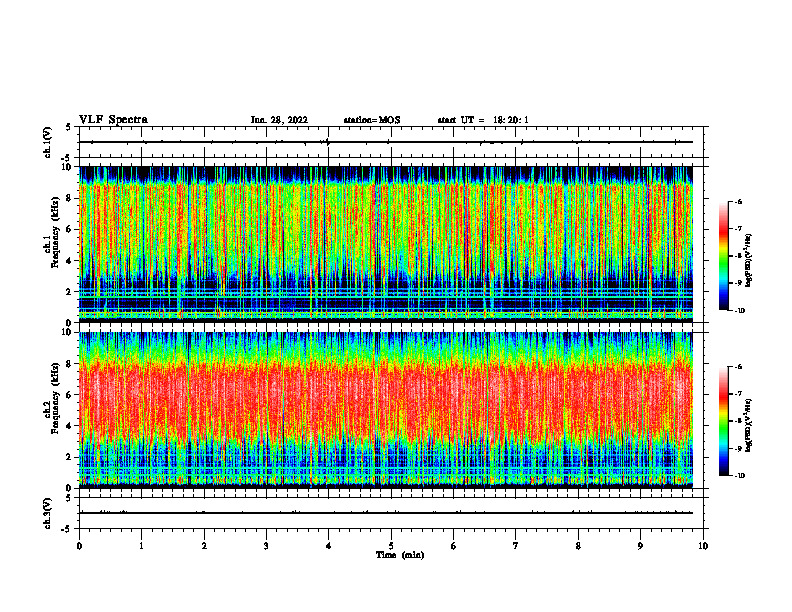Click time axis tick label "1"
The width and height of the screenshot is (792, 612).
[141, 546]
